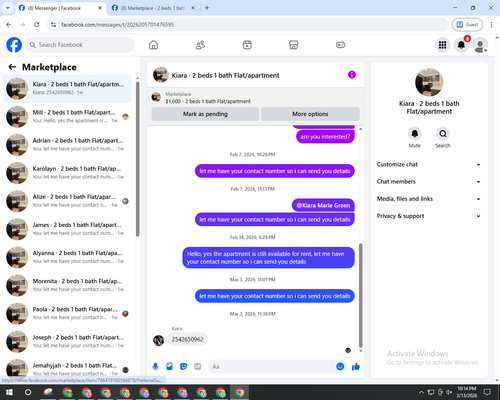Expand Media, files and links section
The width and height of the screenshot is (500, 400).
click(429, 199)
